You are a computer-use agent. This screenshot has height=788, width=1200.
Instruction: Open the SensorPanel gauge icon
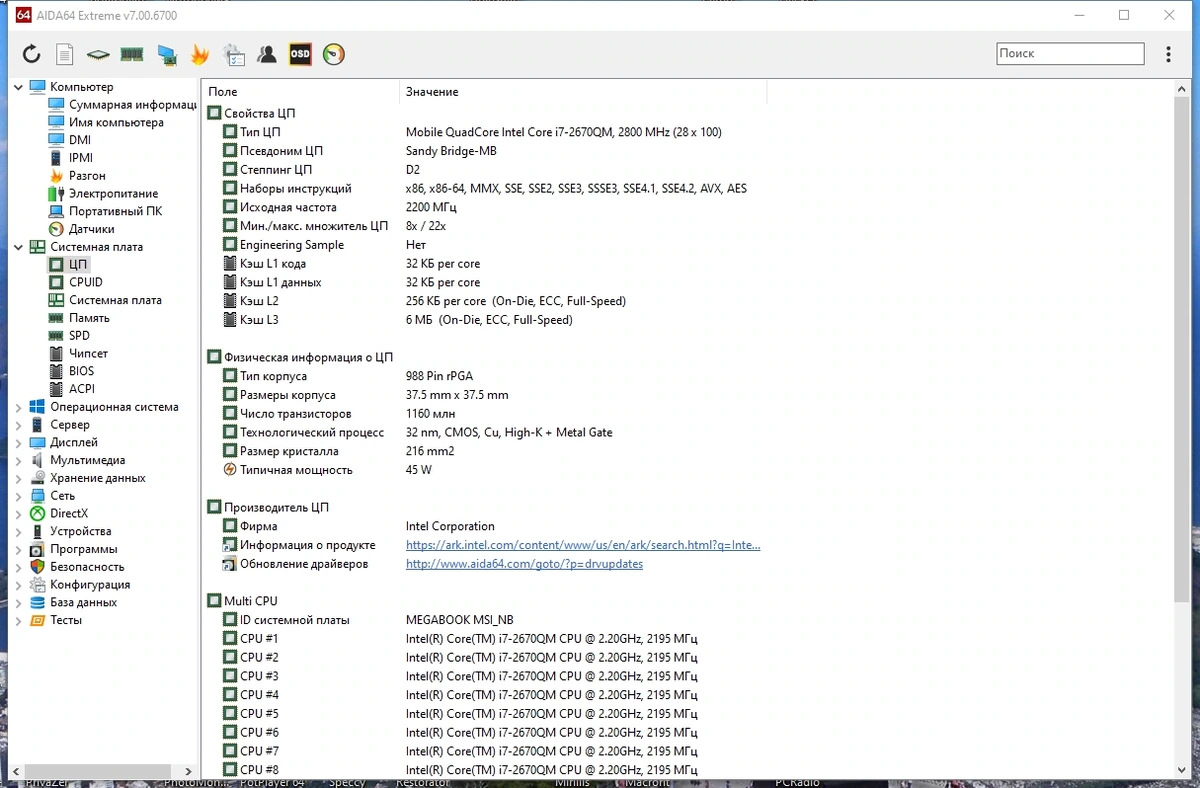pos(334,54)
